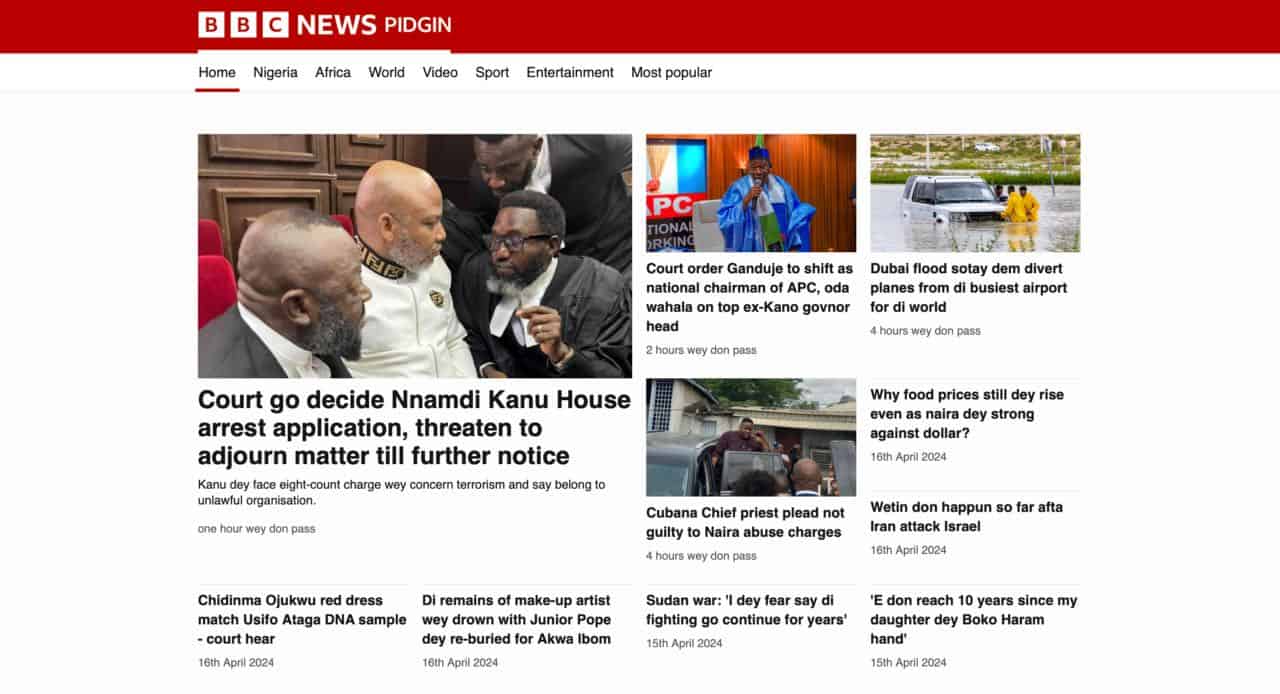Open the Entertainment section
Viewport: 1280px width, 694px height.
(570, 72)
